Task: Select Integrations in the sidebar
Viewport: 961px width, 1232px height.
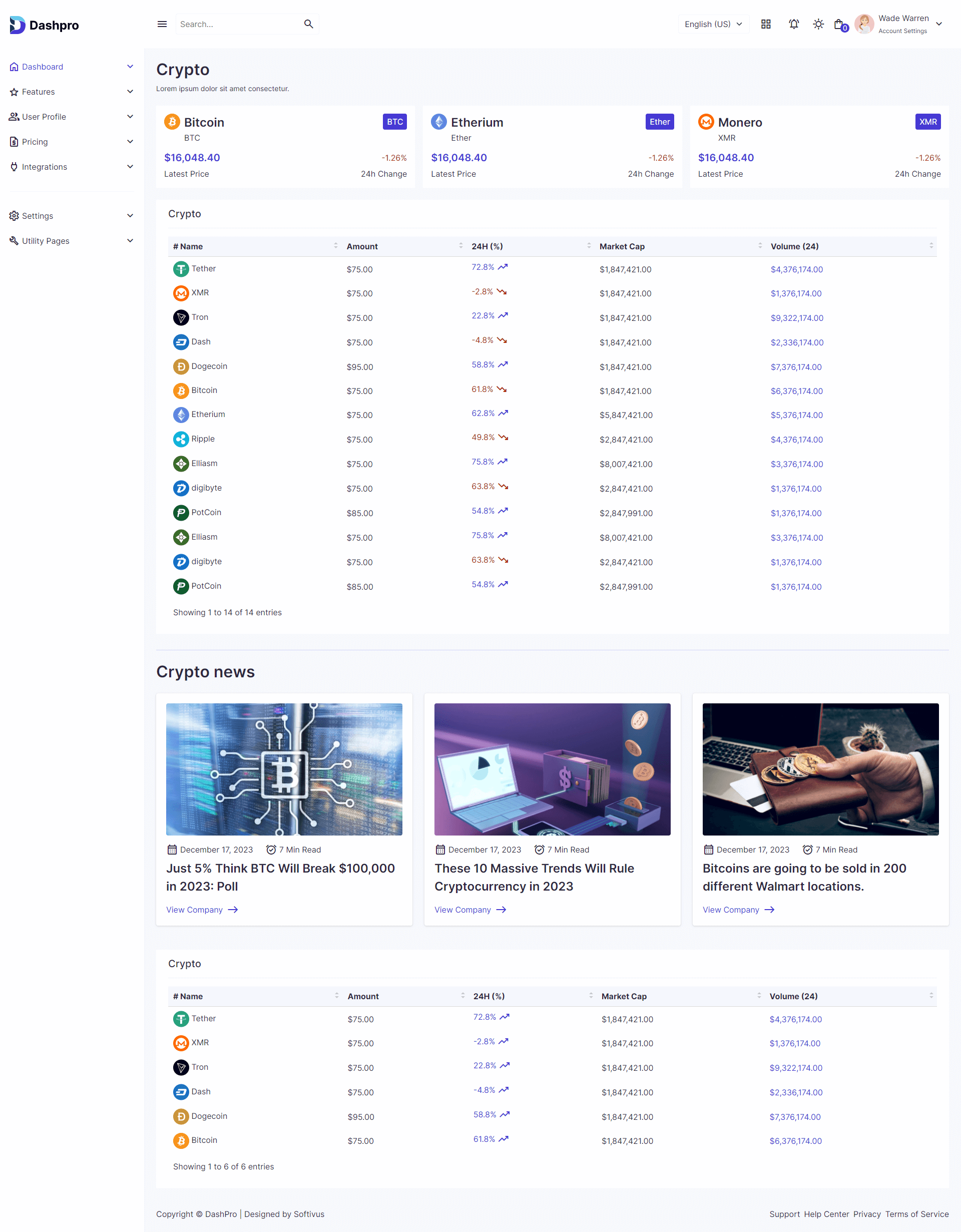Action: pyautogui.click(x=44, y=167)
